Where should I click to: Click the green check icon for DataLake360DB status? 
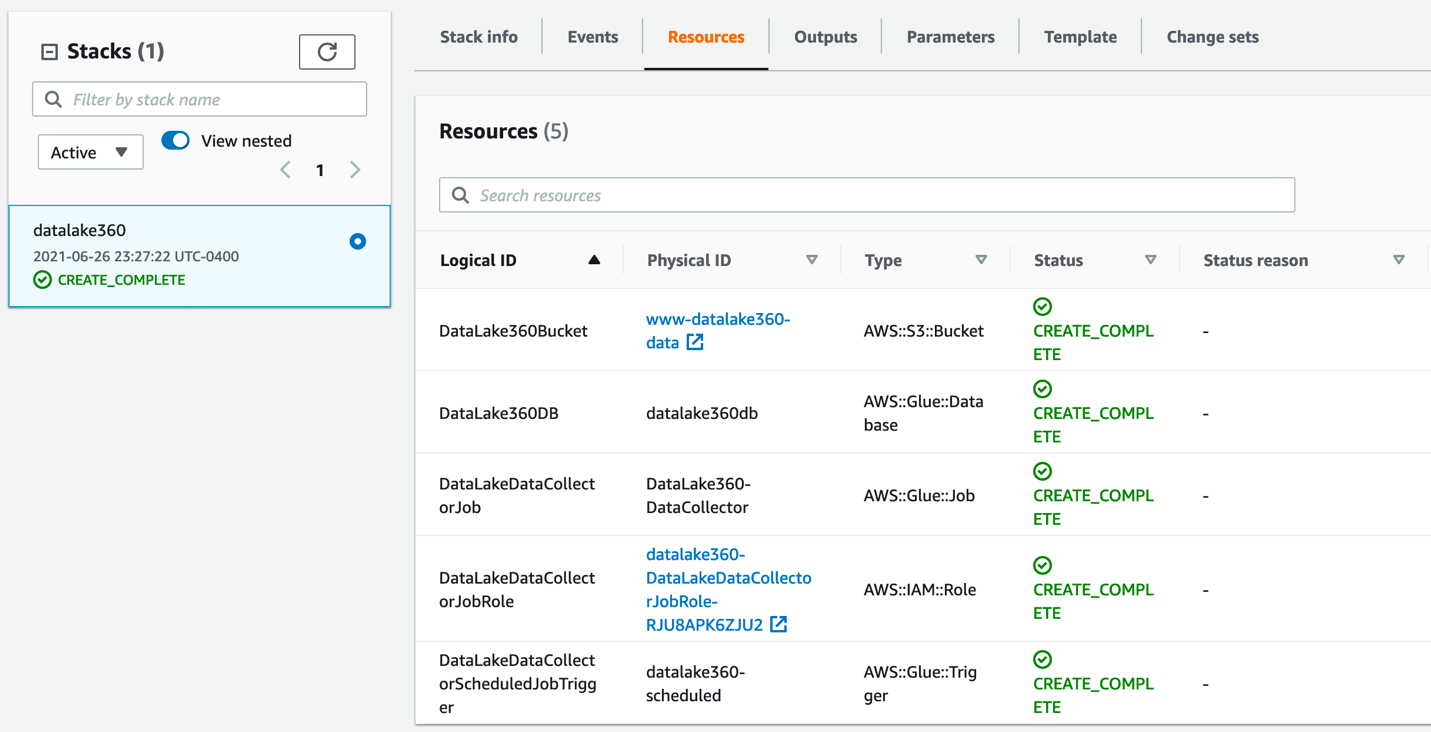coord(1042,389)
